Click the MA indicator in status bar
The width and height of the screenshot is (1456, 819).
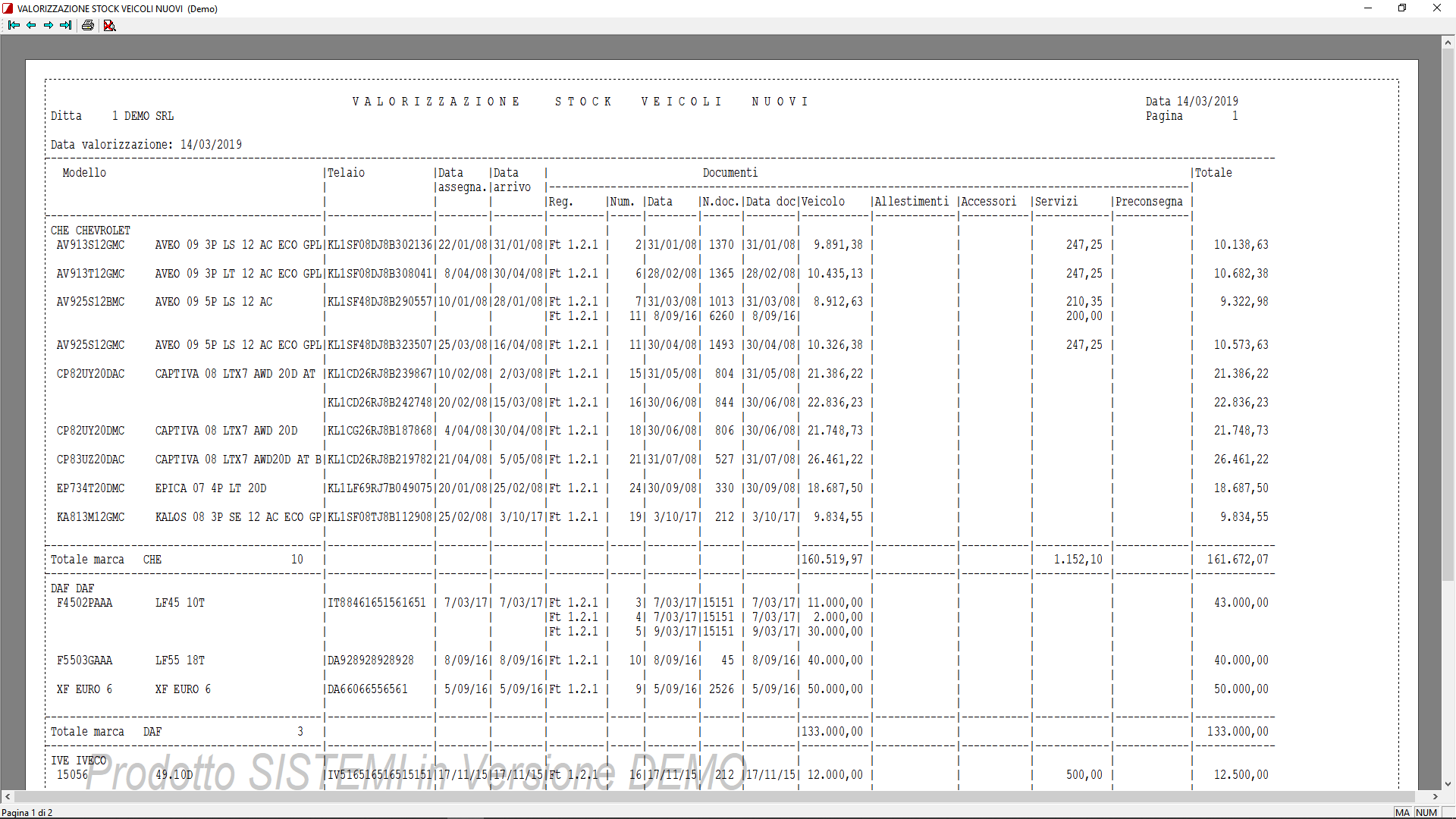pyautogui.click(x=1402, y=812)
